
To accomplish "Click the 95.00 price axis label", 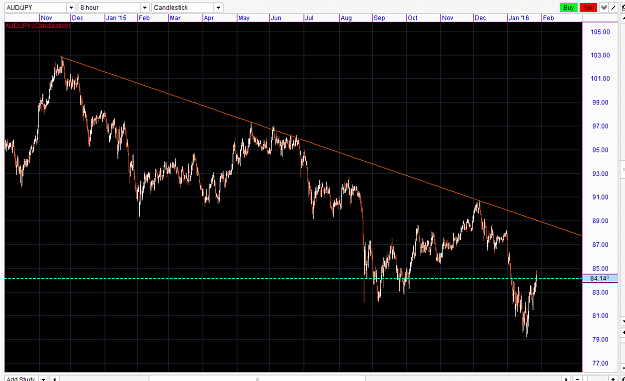I will click(x=600, y=150).
